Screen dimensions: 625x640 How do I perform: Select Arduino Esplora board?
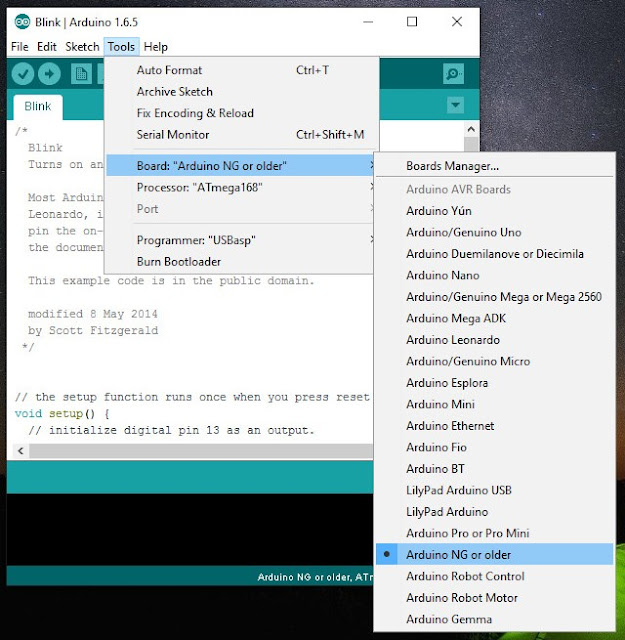(494, 383)
